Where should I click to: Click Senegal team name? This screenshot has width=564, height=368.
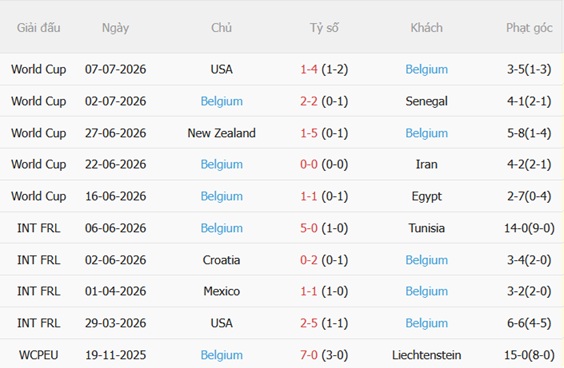[426, 101]
